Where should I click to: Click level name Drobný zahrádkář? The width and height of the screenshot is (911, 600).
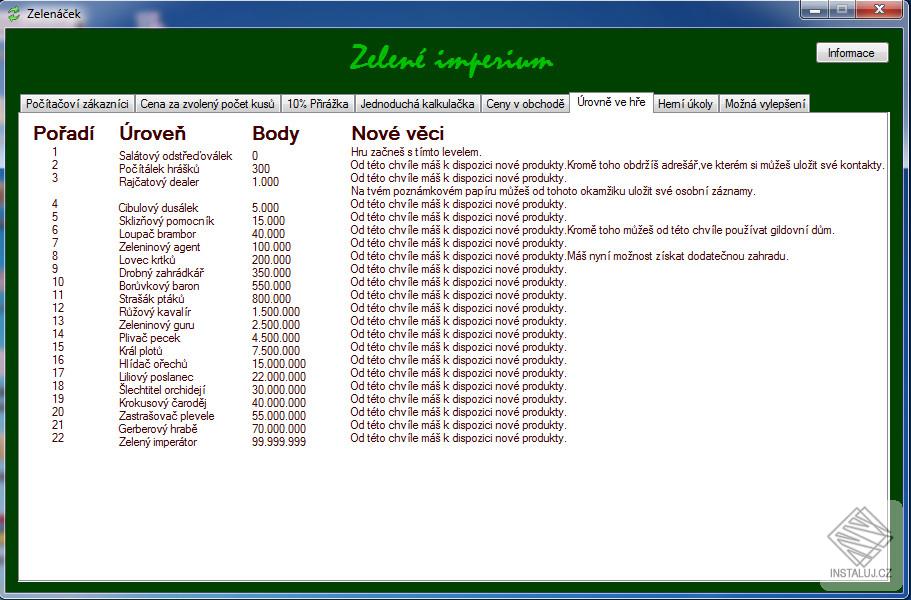(x=161, y=273)
